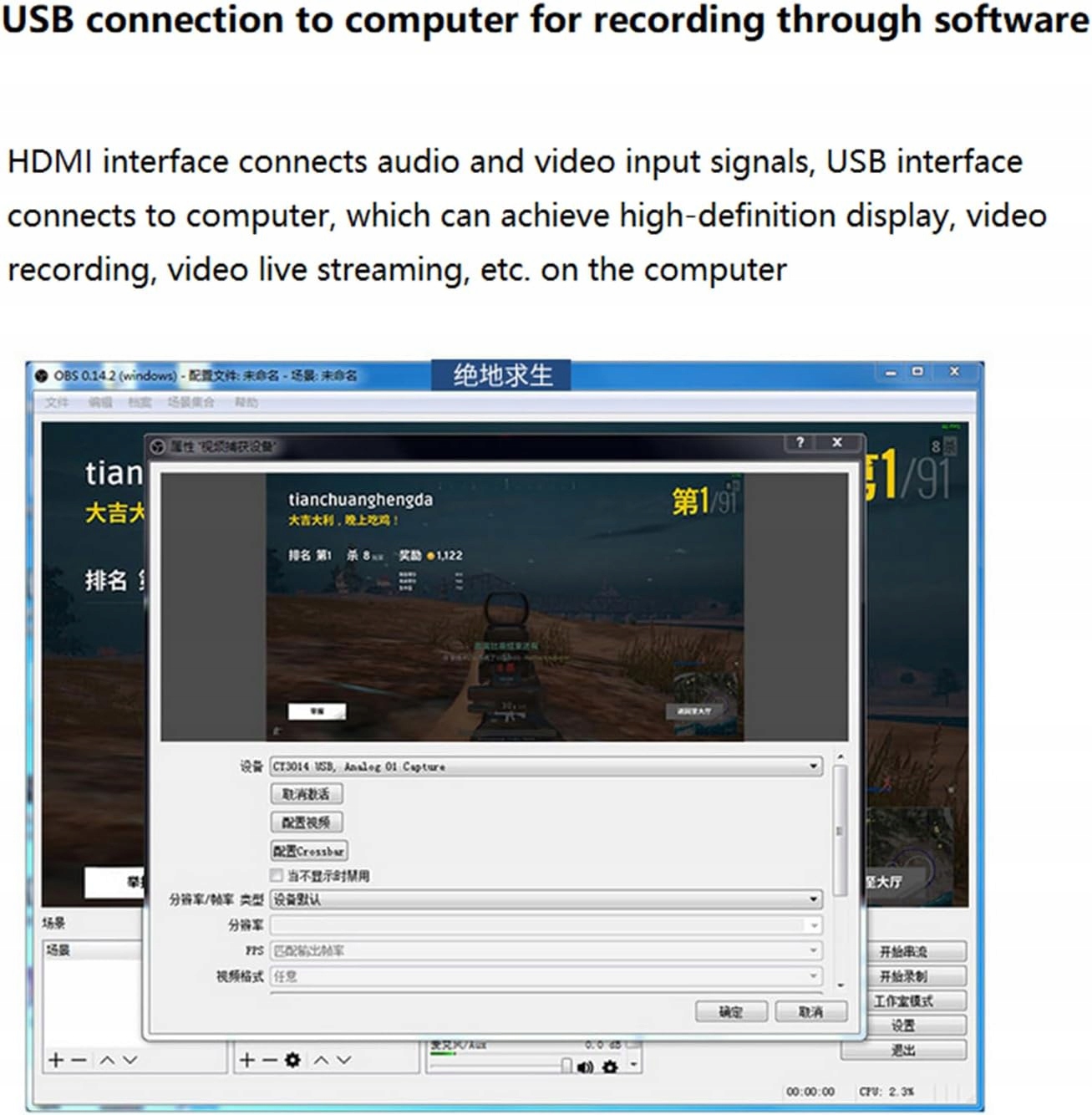Mute the 麦克风/Aux speaker icon

point(585,1067)
